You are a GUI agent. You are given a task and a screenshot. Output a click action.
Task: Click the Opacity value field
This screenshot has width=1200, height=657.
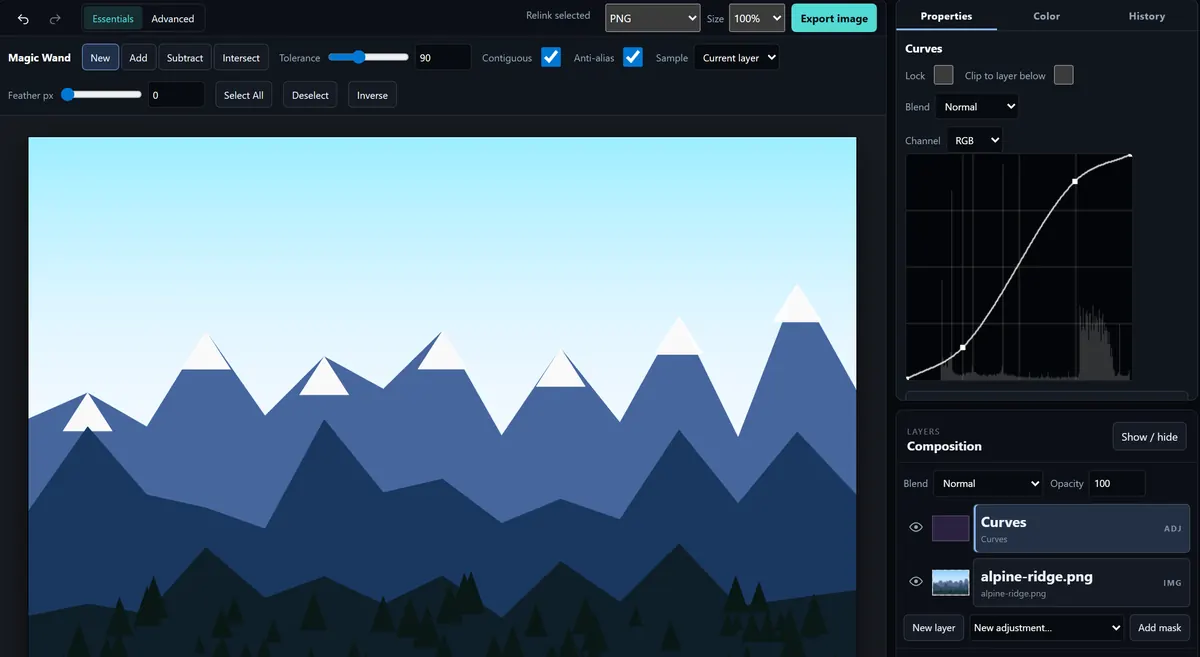1117,483
